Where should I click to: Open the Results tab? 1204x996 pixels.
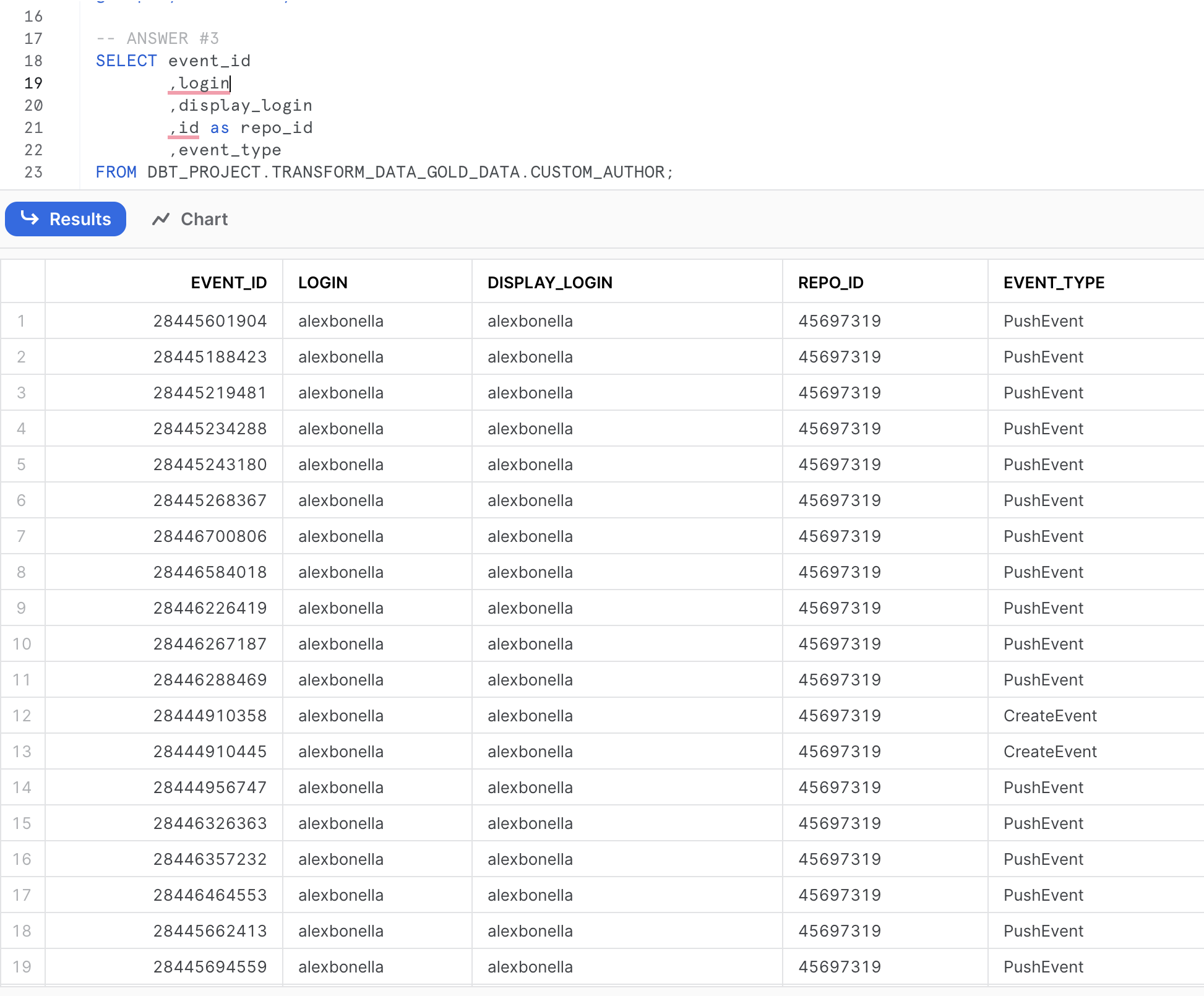66,219
